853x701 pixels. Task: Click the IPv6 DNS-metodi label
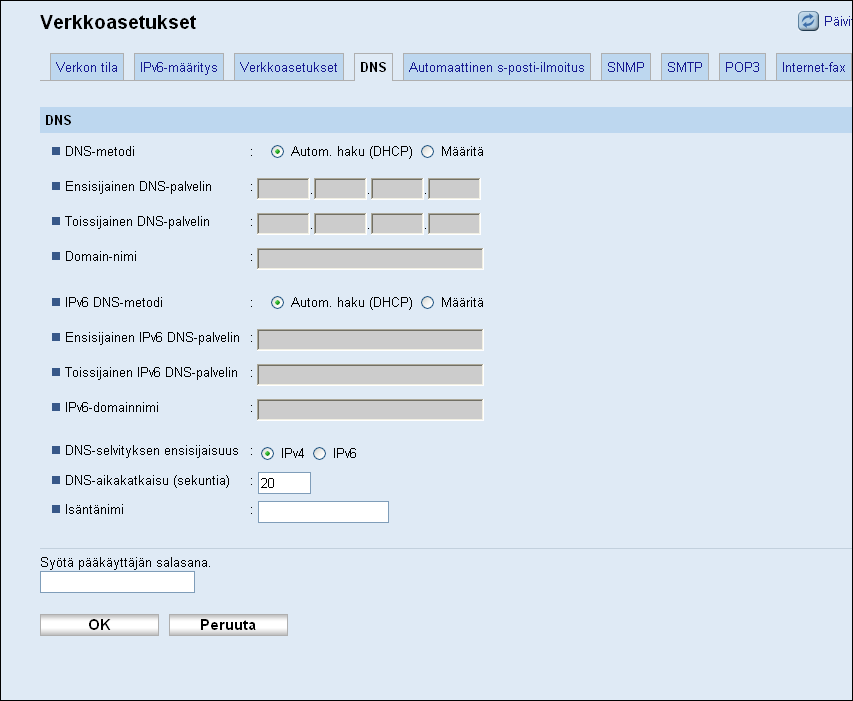(x=114, y=302)
